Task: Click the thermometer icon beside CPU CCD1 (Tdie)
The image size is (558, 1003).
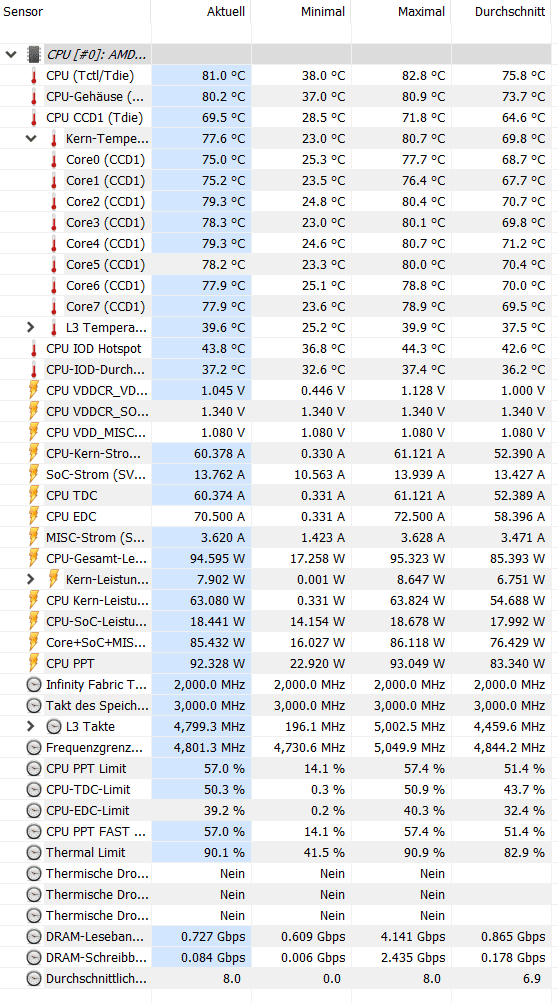Action: tap(33, 118)
